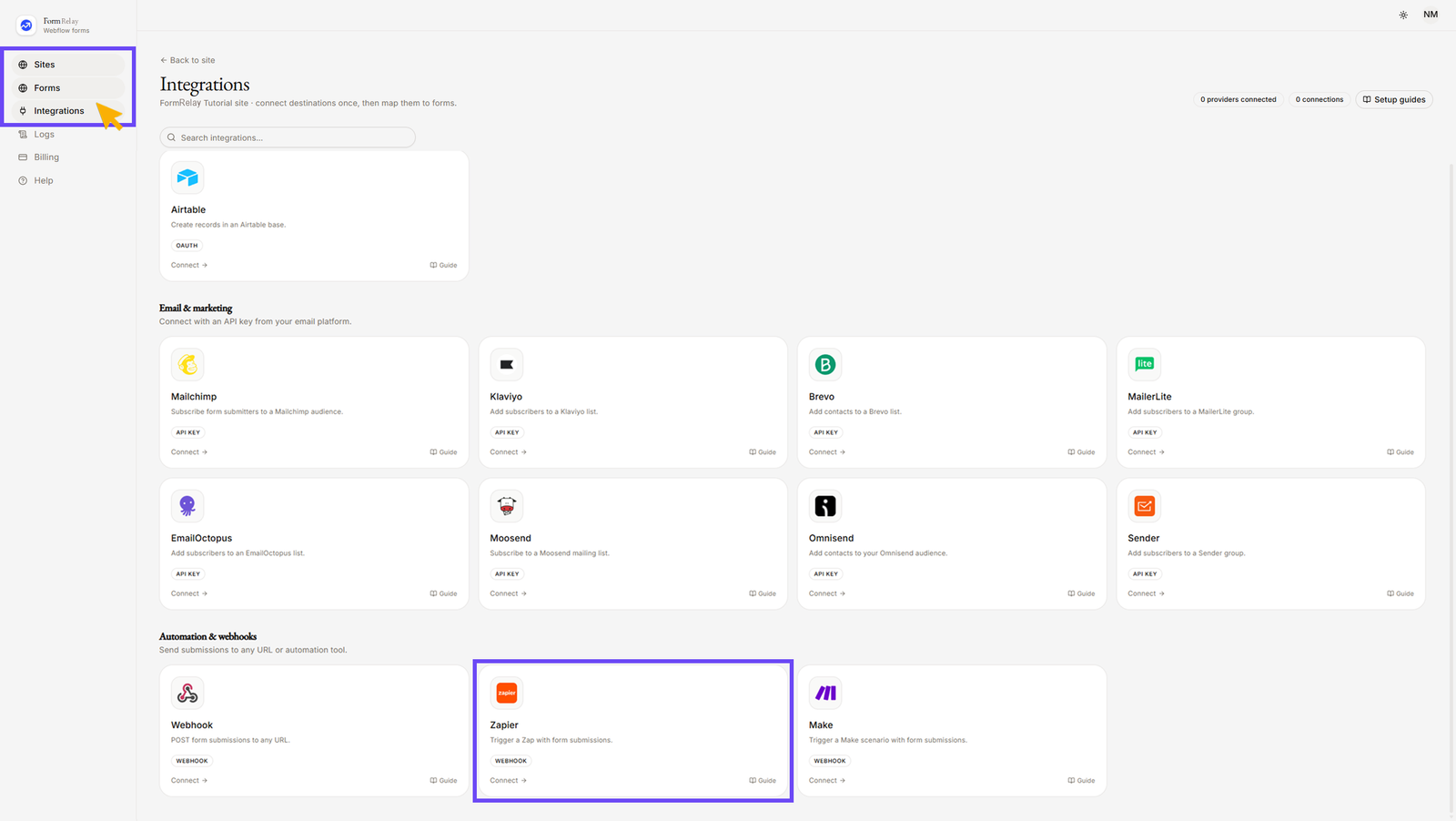Viewport: 1456px width, 821px height.
Task: Connect the Webhook integration
Action: point(189,781)
